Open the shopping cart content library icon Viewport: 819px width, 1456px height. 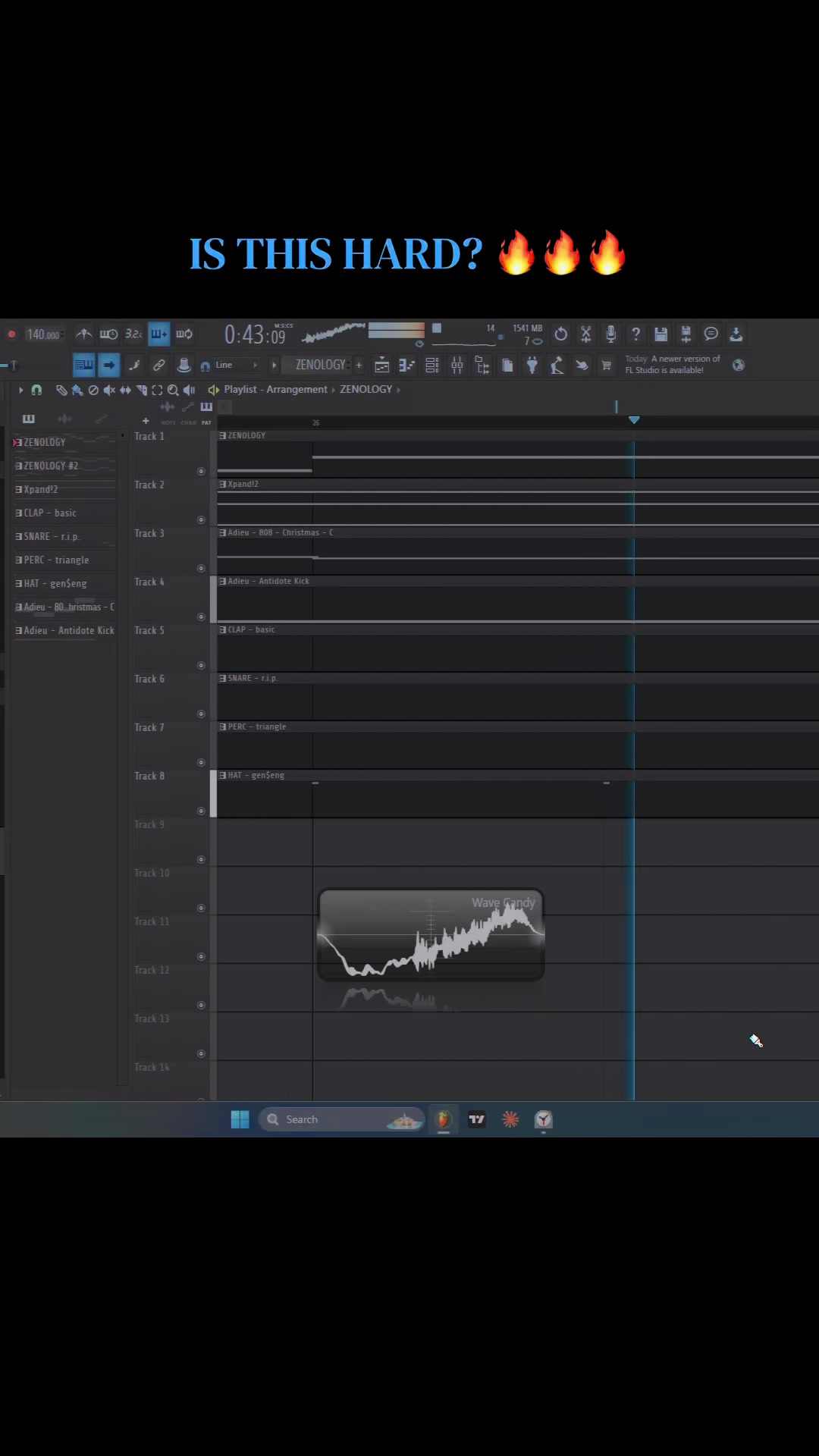tap(607, 366)
